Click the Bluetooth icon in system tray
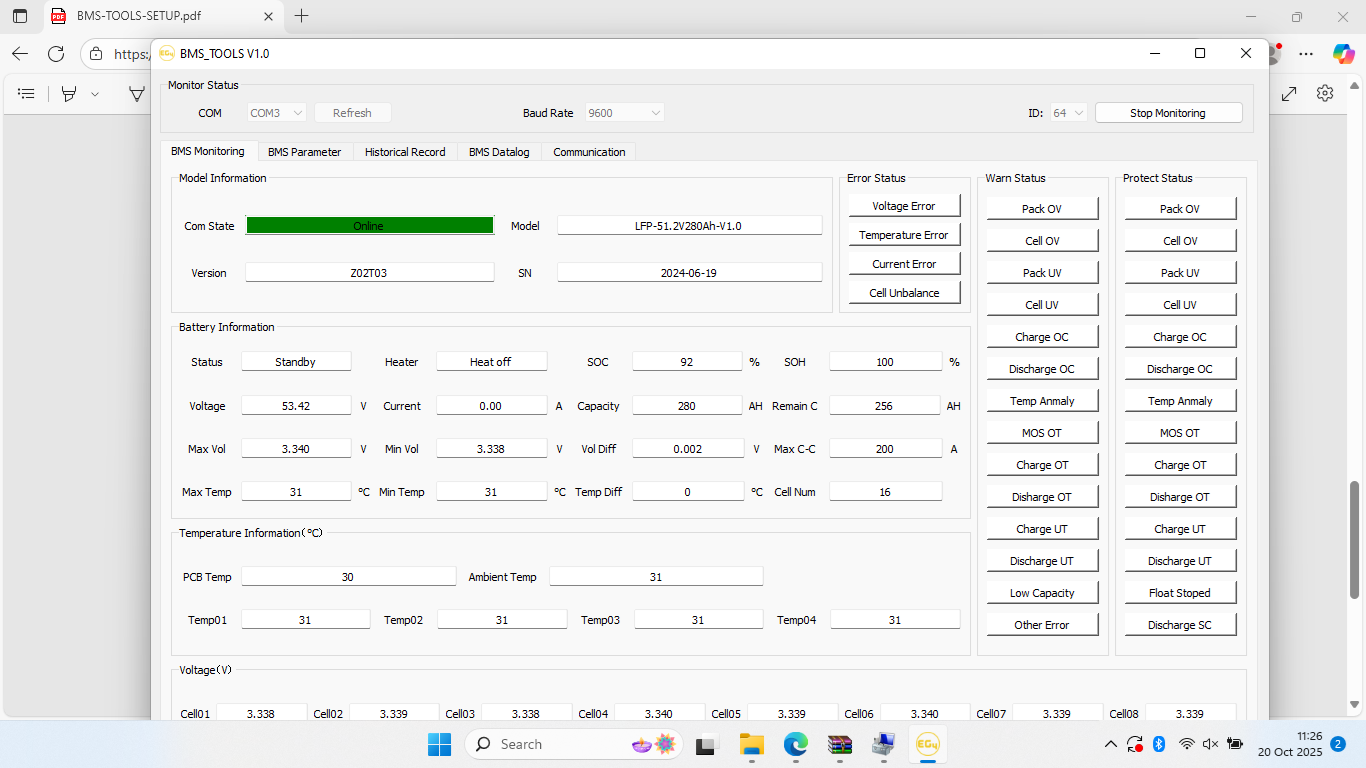 point(1160,744)
